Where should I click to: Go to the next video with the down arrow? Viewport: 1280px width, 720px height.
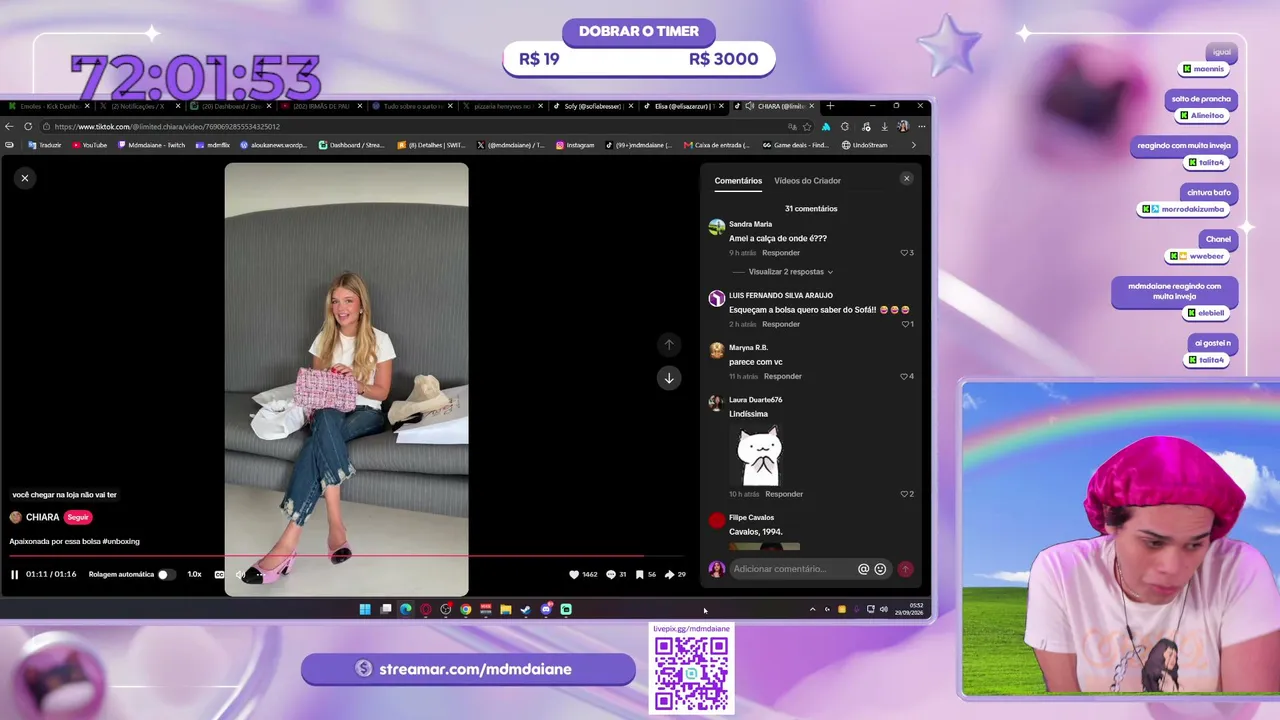tap(669, 378)
